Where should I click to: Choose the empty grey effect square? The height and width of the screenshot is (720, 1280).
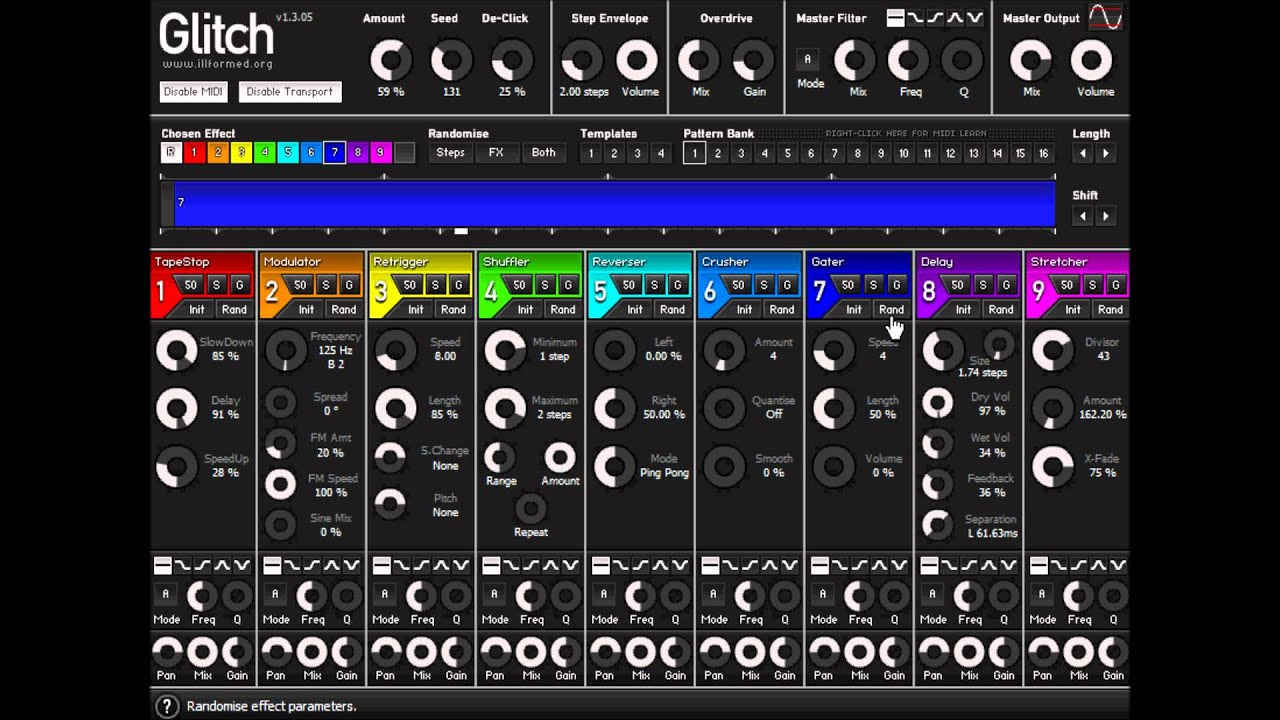coord(404,153)
